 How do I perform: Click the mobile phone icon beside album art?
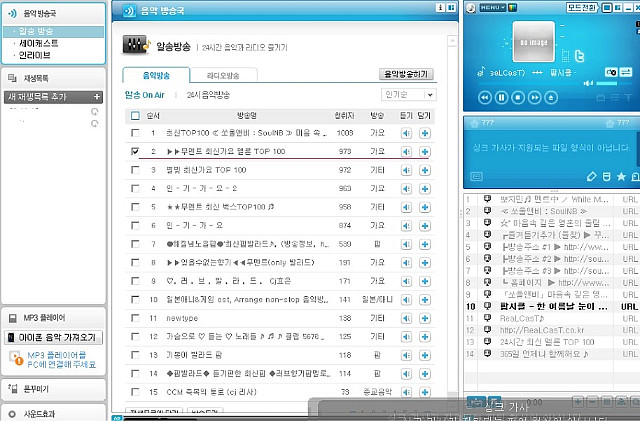(x=565, y=56)
